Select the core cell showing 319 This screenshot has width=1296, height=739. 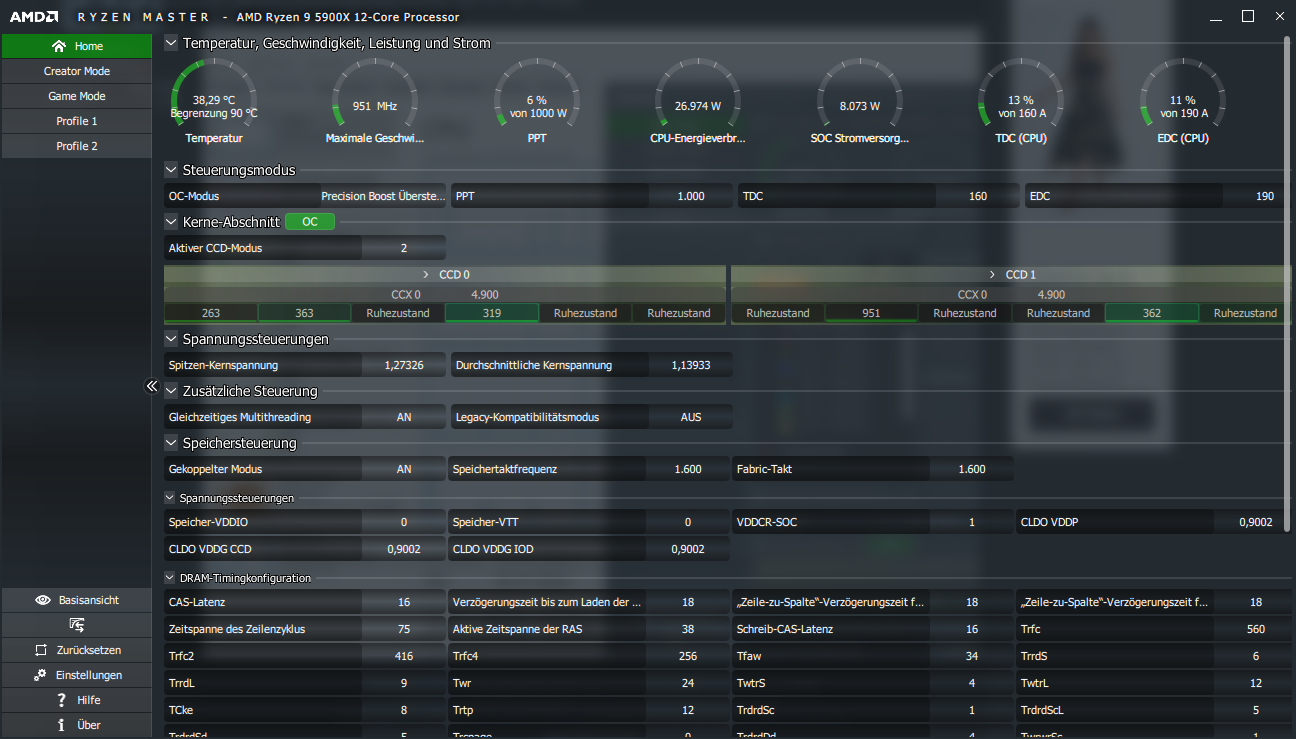pos(492,313)
